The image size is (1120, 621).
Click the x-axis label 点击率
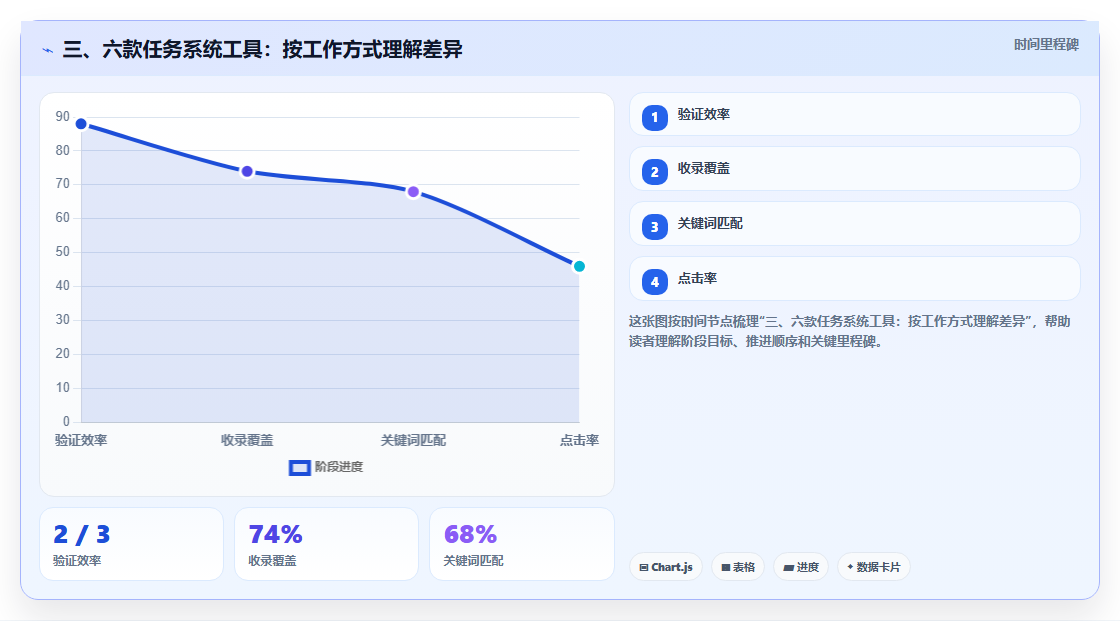[x=579, y=440]
